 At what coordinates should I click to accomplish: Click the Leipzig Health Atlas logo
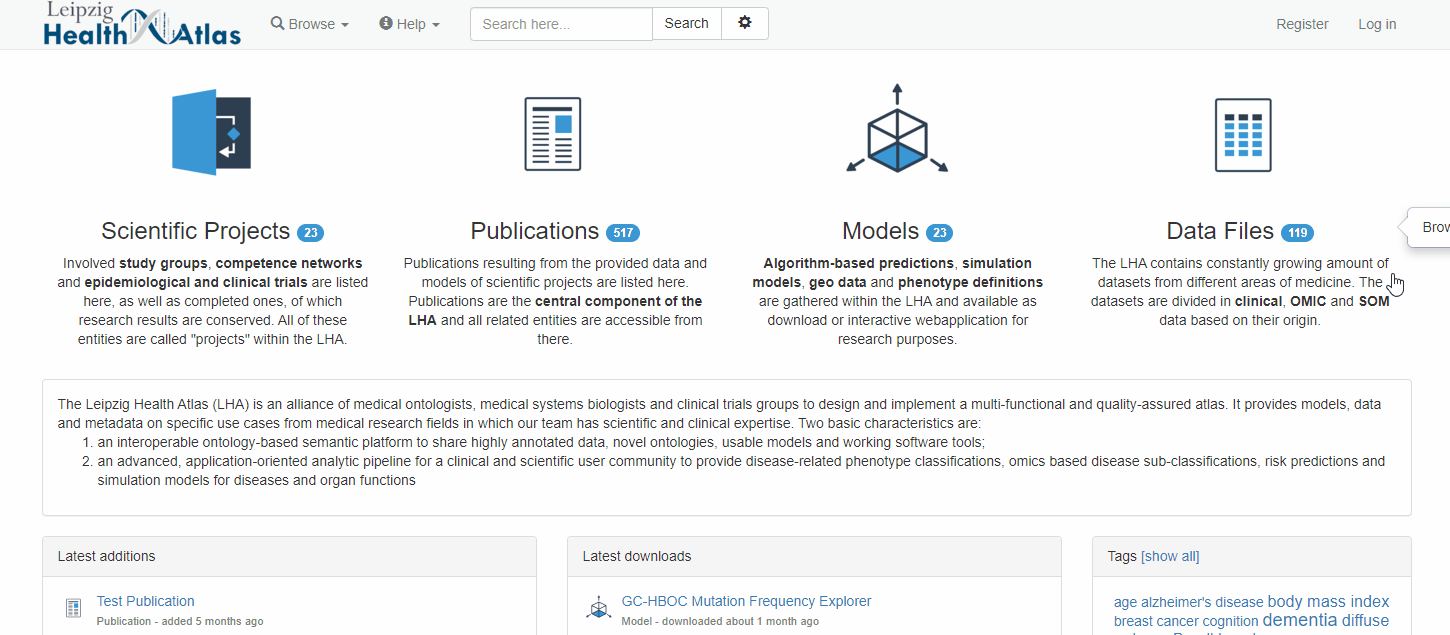point(142,24)
